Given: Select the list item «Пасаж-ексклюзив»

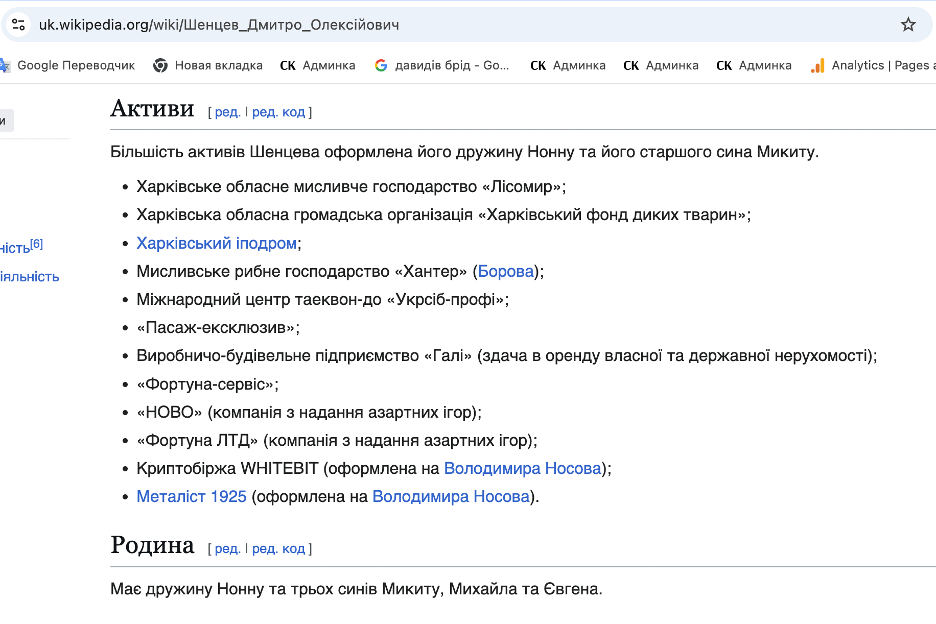Looking at the screenshot, I should click(x=218, y=328).
